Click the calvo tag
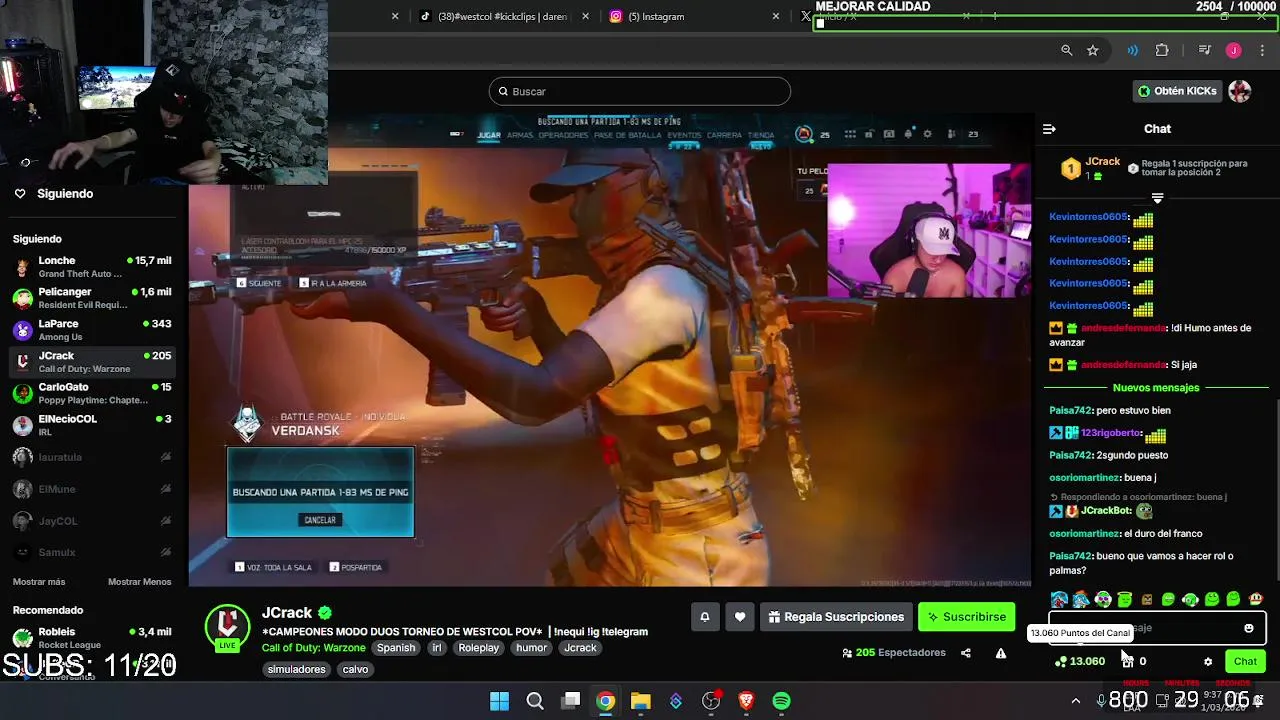1280x720 pixels. click(x=356, y=670)
